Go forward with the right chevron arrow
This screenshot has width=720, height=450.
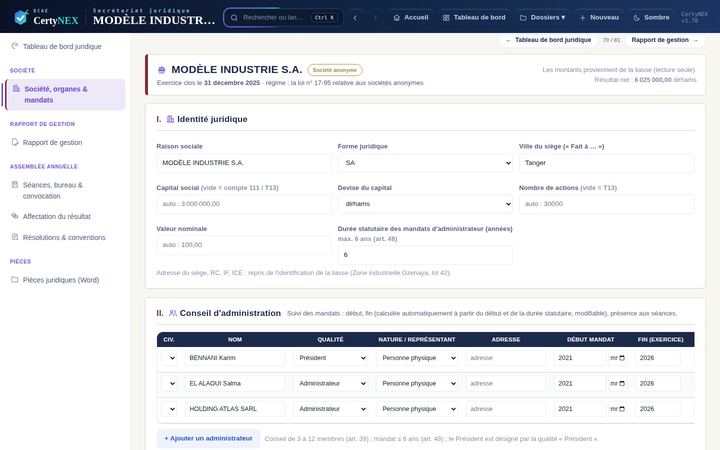point(375,17)
